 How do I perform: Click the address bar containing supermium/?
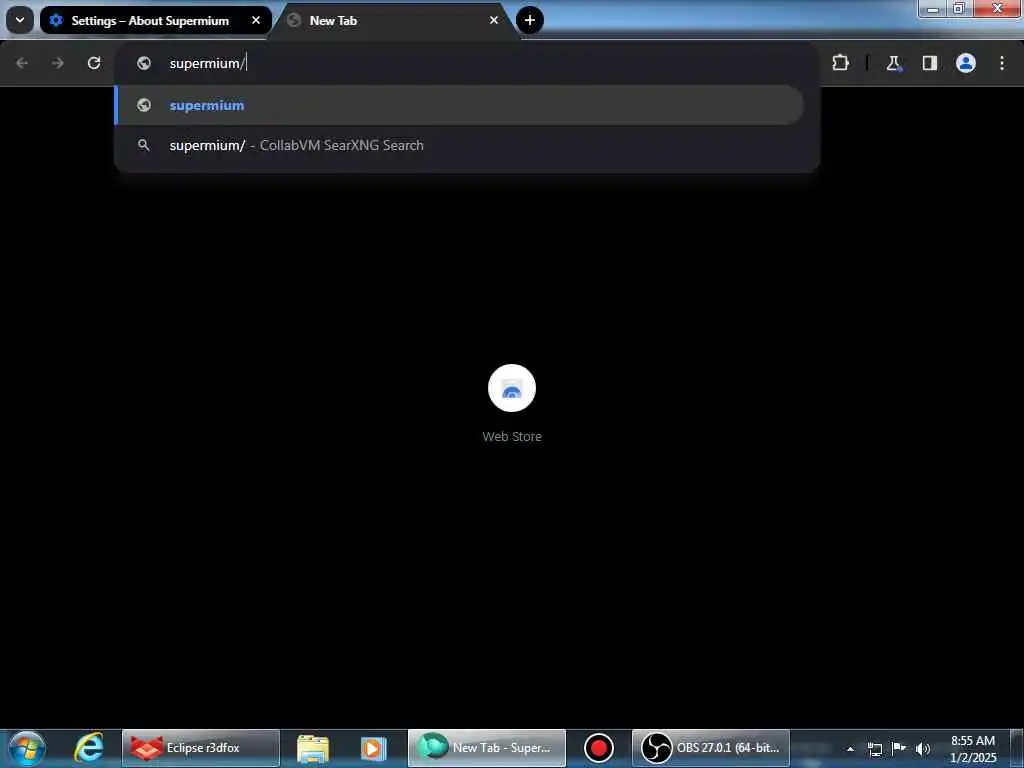(467, 63)
